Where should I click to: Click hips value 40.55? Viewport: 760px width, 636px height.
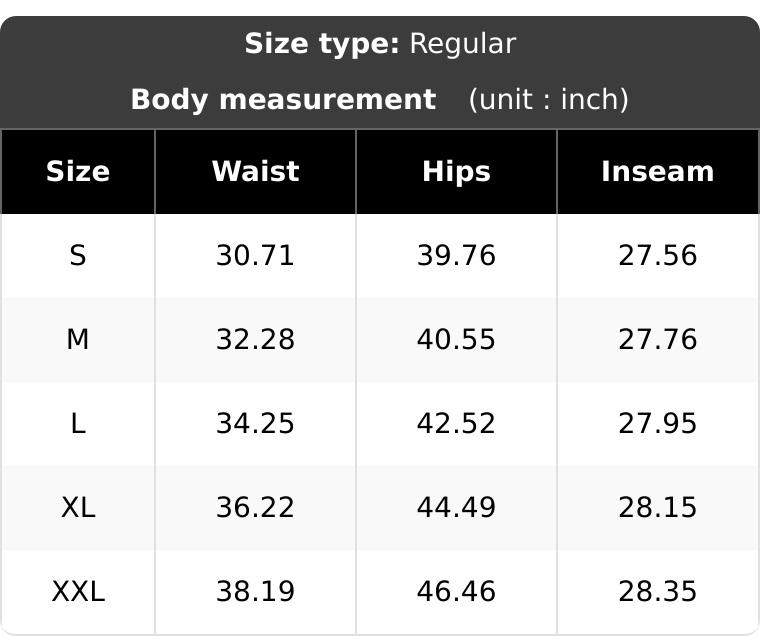click(456, 339)
